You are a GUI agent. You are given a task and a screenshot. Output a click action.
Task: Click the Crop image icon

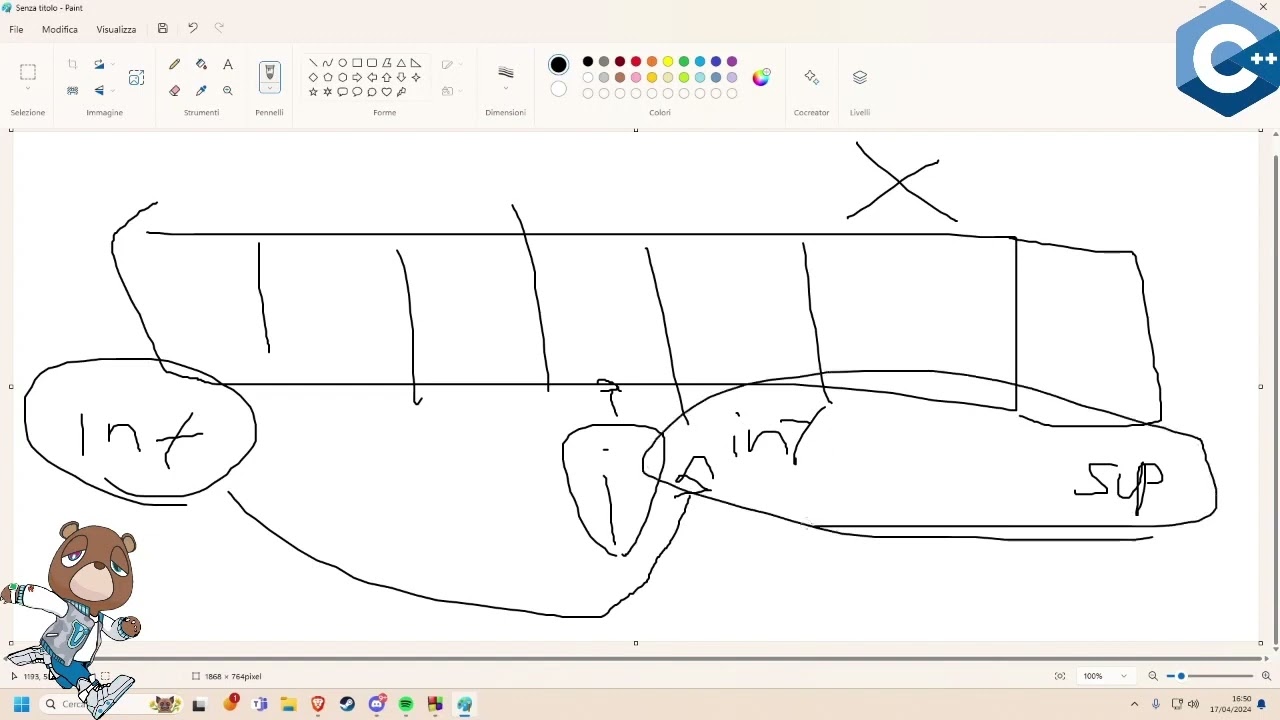[x=72, y=64]
